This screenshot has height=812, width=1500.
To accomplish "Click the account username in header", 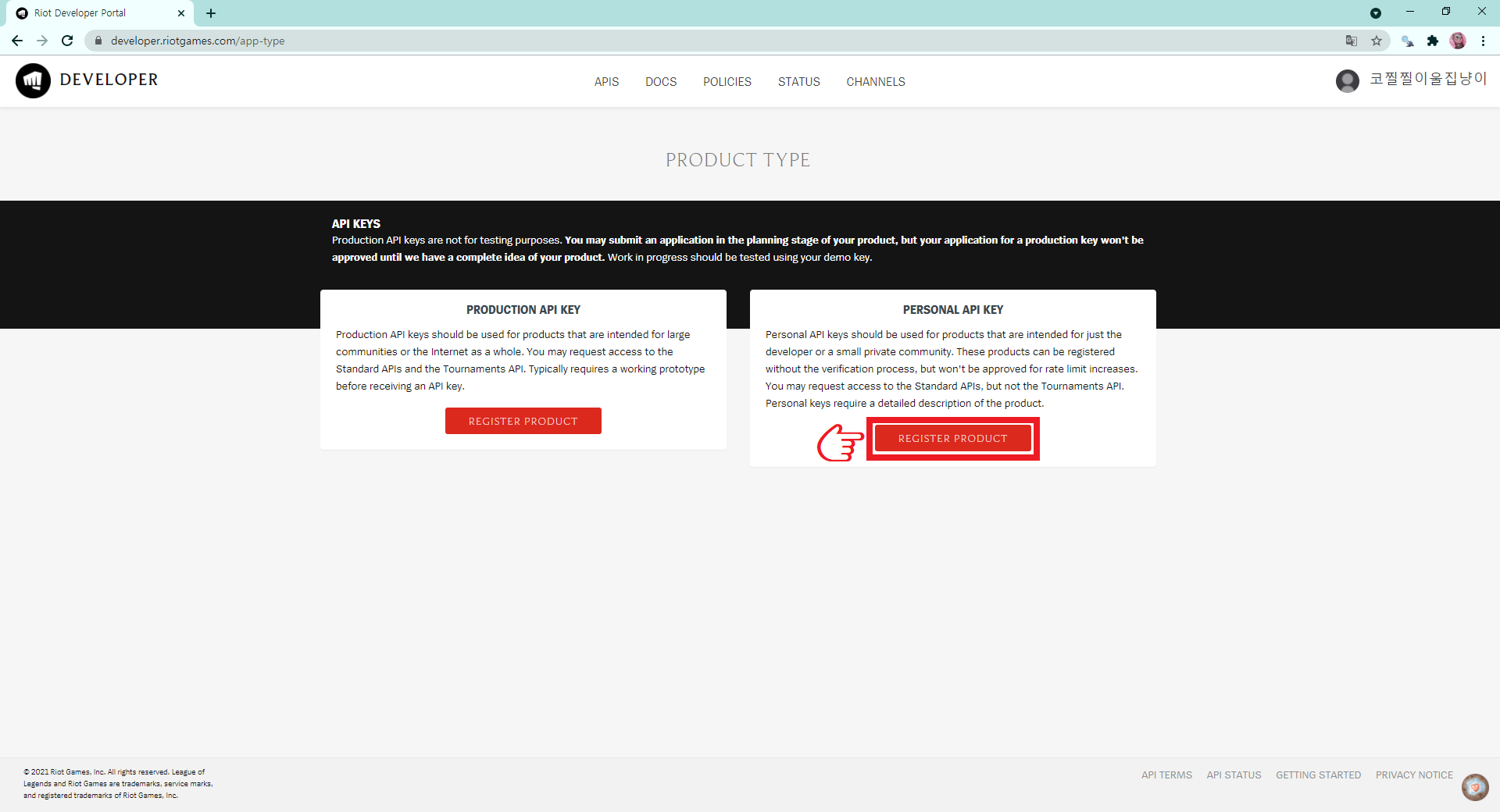I will click(x=1428, y=79).
